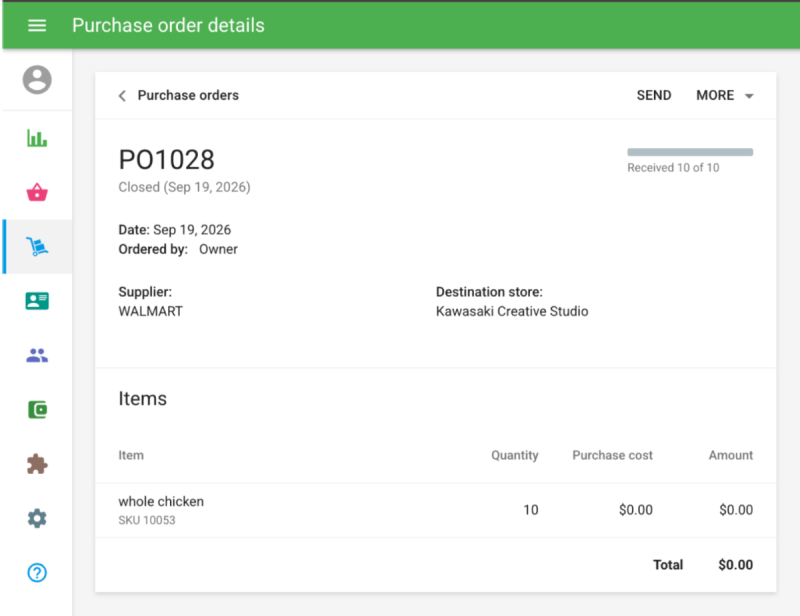
Task: Open the user account profile icon
Action: (37, 80)
